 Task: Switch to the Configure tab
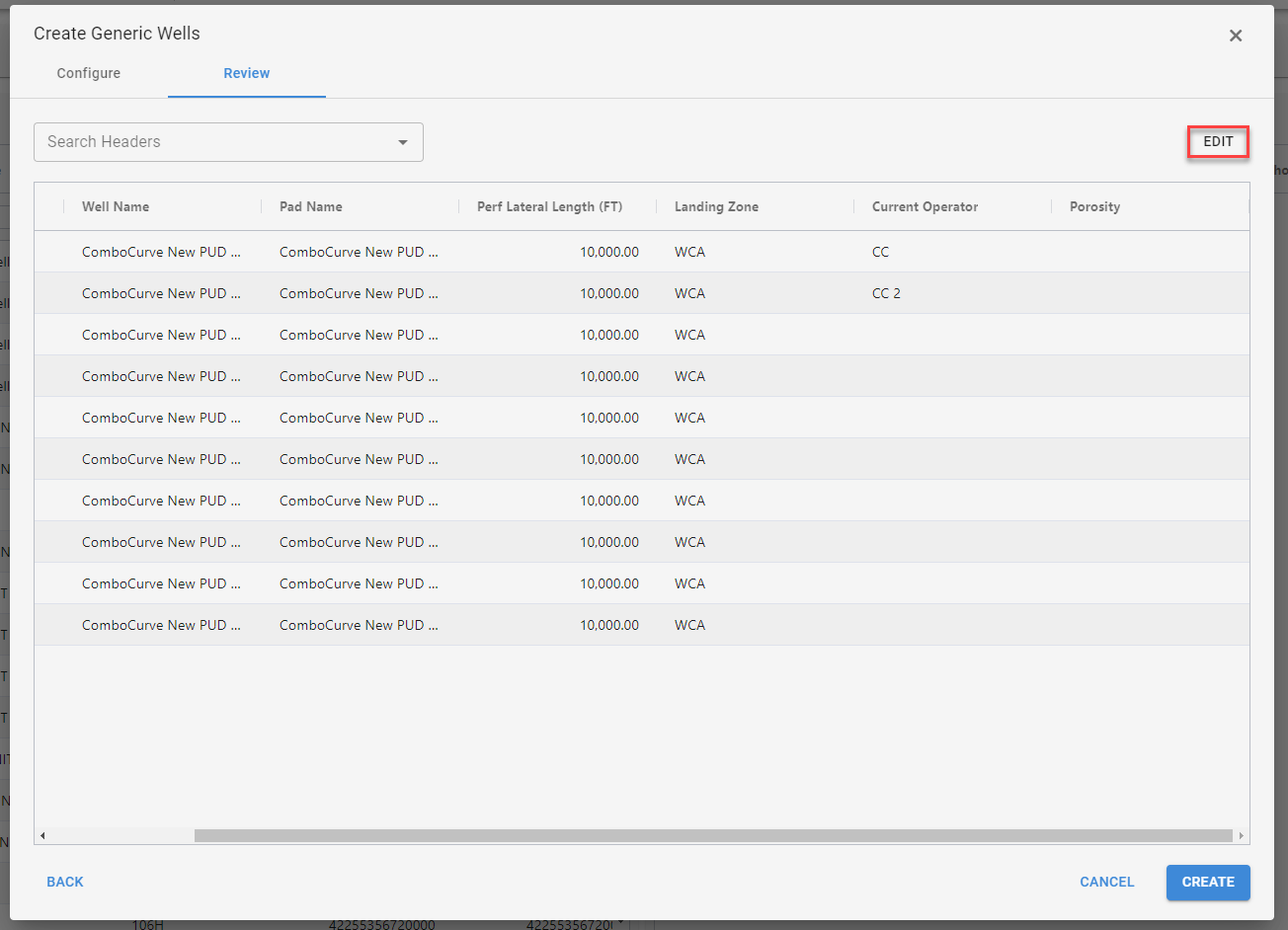[89, 73]
